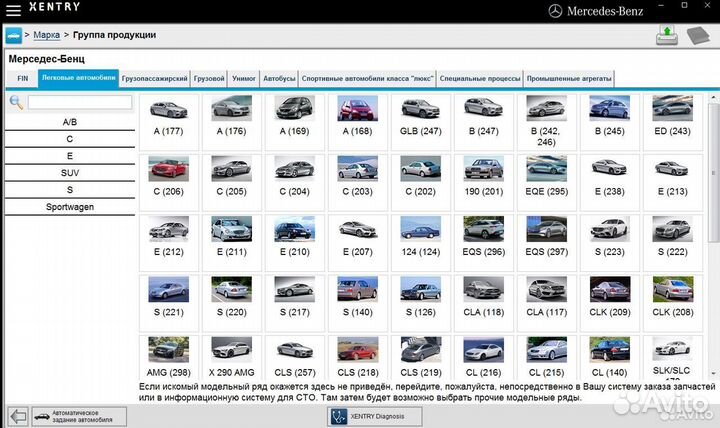This screenshot has height=428, width=720.
Task: Select the X 290 AMG model
Action: [231, 357]
